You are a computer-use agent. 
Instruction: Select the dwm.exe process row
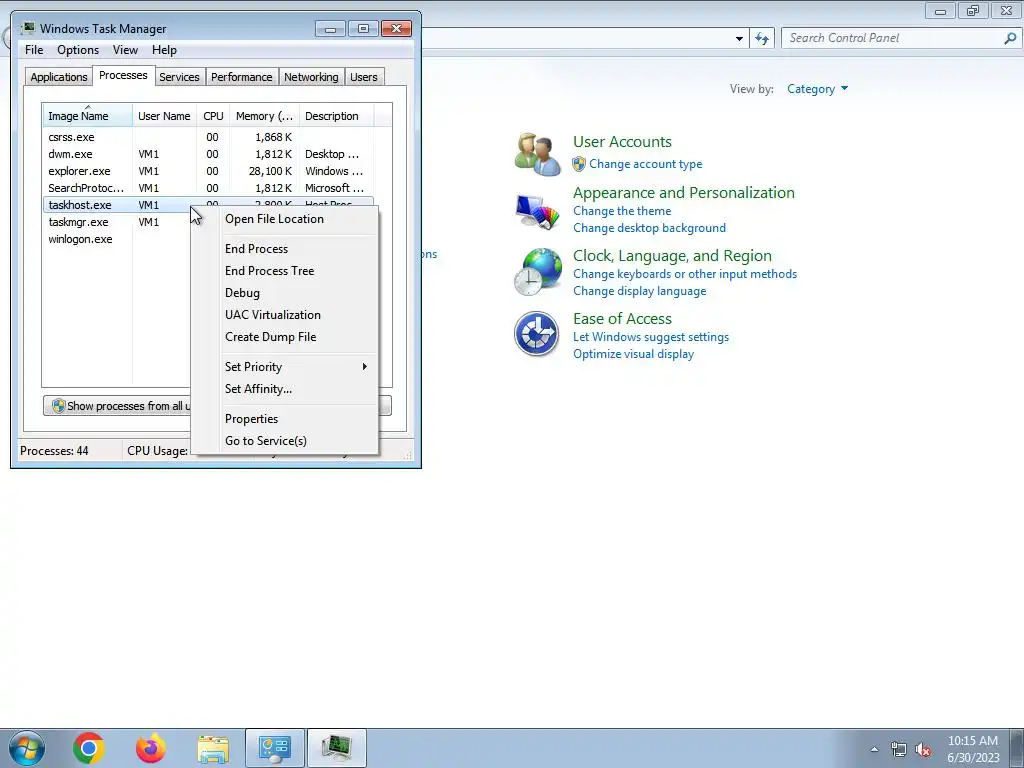pos(208,154)
